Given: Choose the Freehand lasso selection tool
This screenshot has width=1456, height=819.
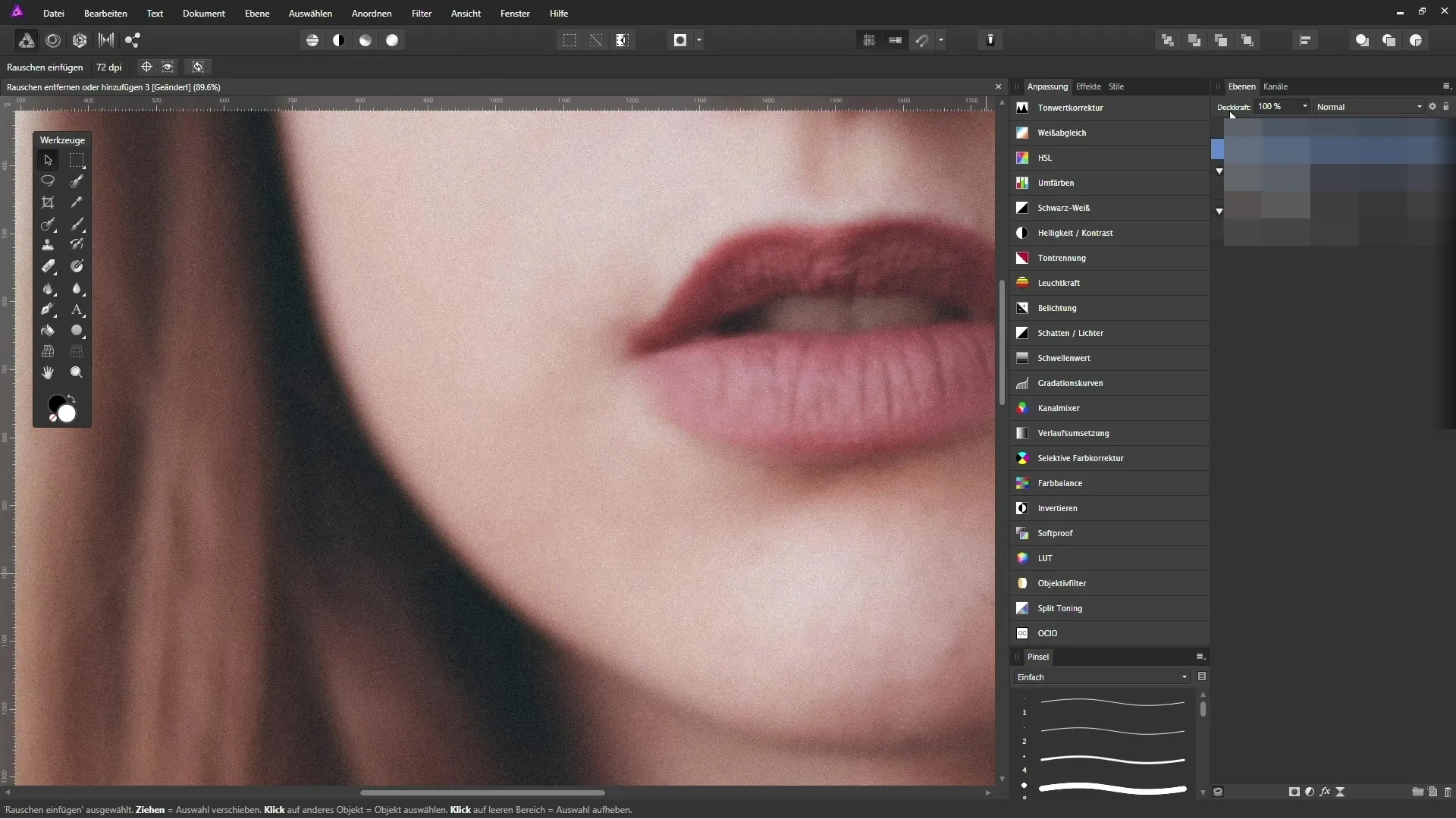Looking at the screenshot, I should 48,181.
